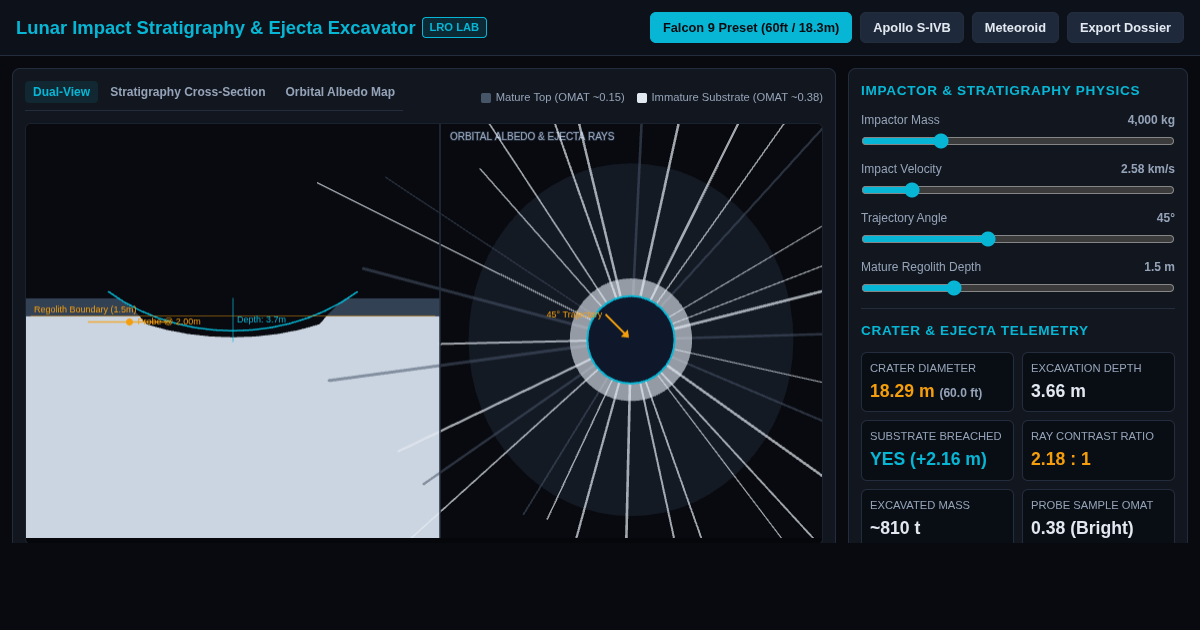Apply the Falcon 9 Preset button
1200x630 pixels.
[x=751, y=28]
